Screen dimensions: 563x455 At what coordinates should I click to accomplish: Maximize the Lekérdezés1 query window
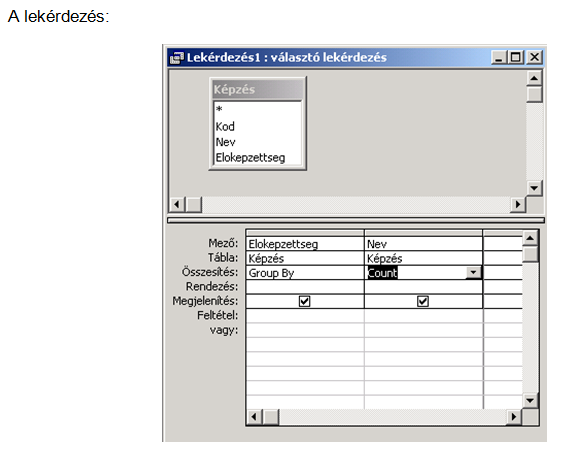click(x=516, y=57)
